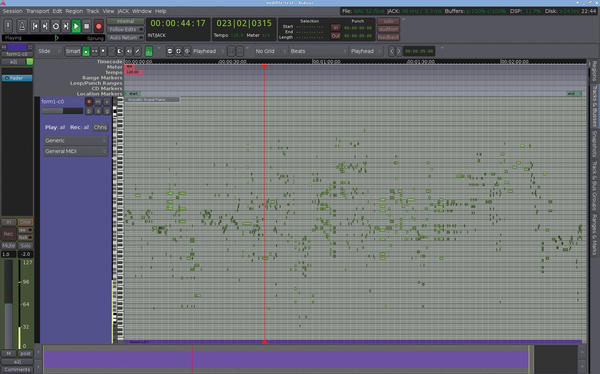Toggle the metronome click icon
Image resolution: width=600 pixels, height=374 pixels.
tap(22, 26)
